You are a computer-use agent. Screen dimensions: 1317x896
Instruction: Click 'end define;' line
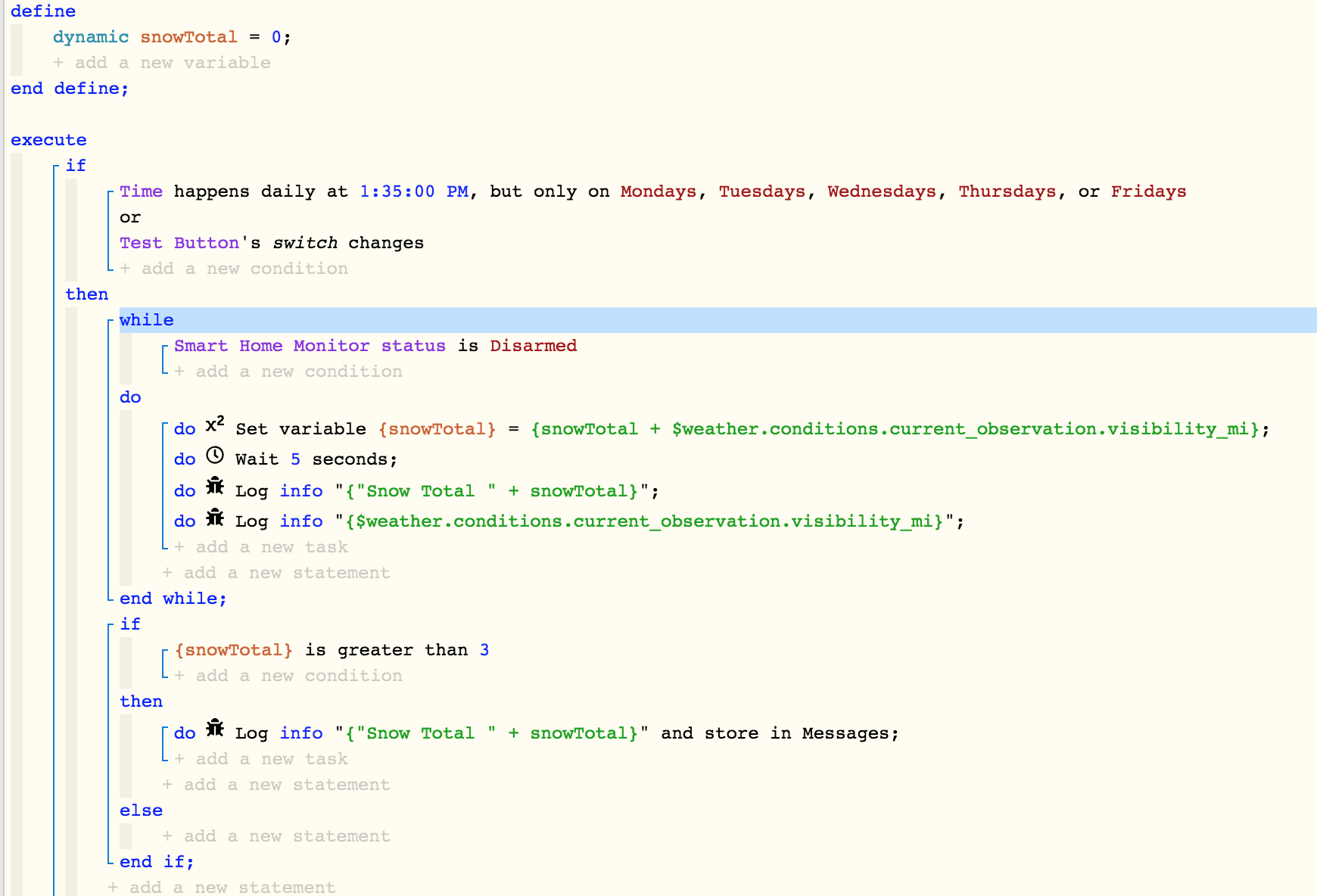[70, 89]
